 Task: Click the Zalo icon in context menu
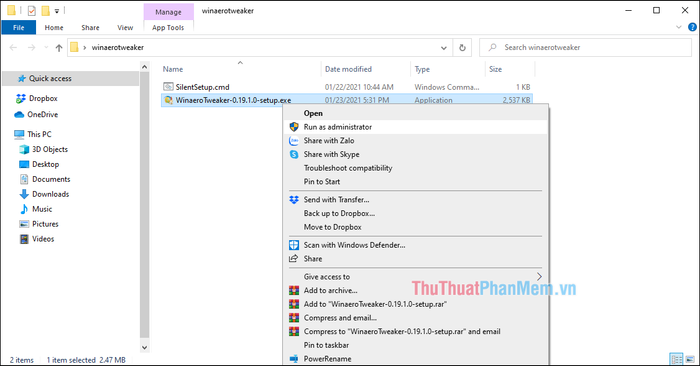294,141
